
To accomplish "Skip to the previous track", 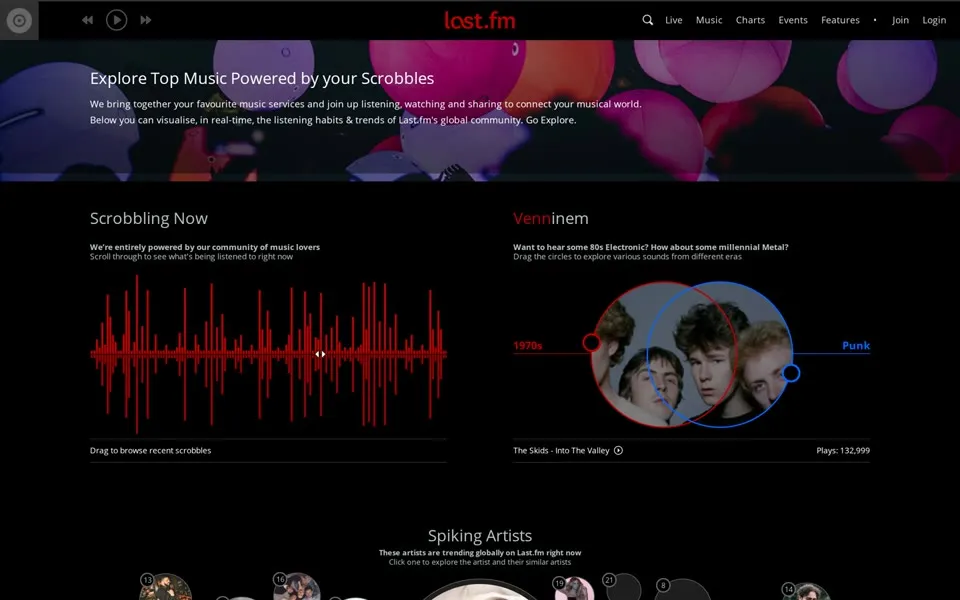I will 88,20.
